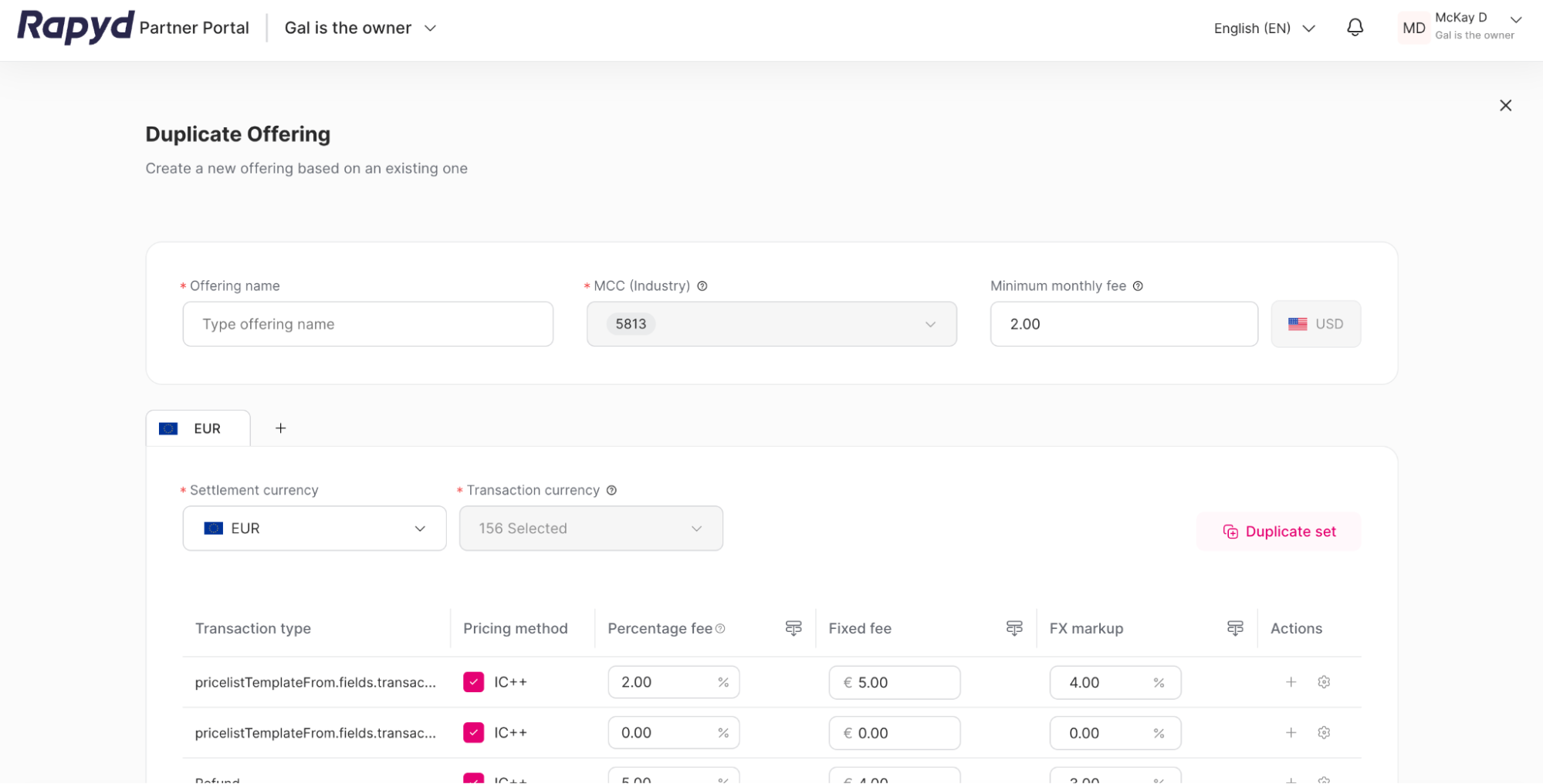Select the EUR currency set tab
Image resolution: width=1543 pixels, height=784 pixels.
pyautogui.click(x=198, y=427)
